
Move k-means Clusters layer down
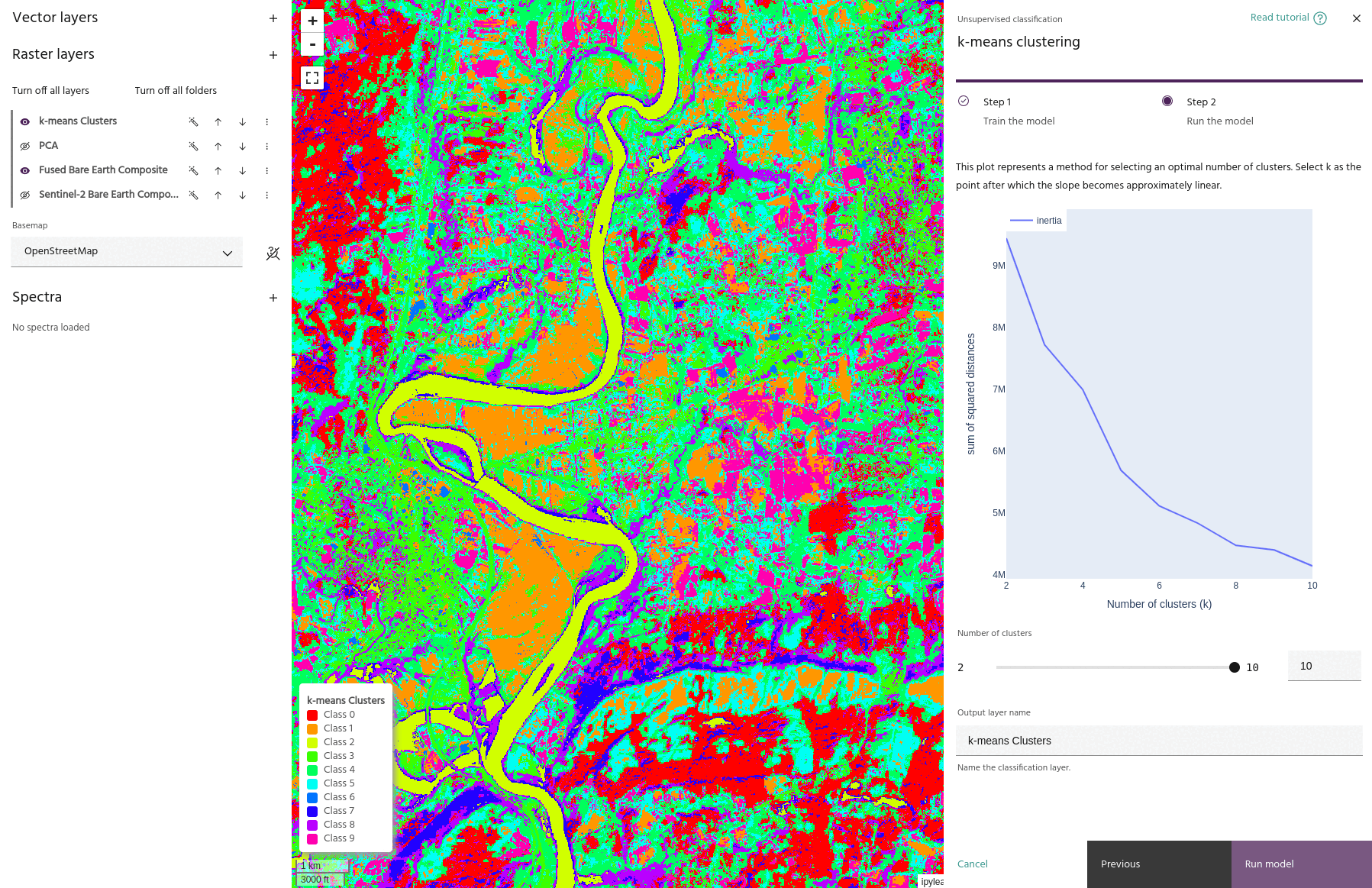[243, 121]
